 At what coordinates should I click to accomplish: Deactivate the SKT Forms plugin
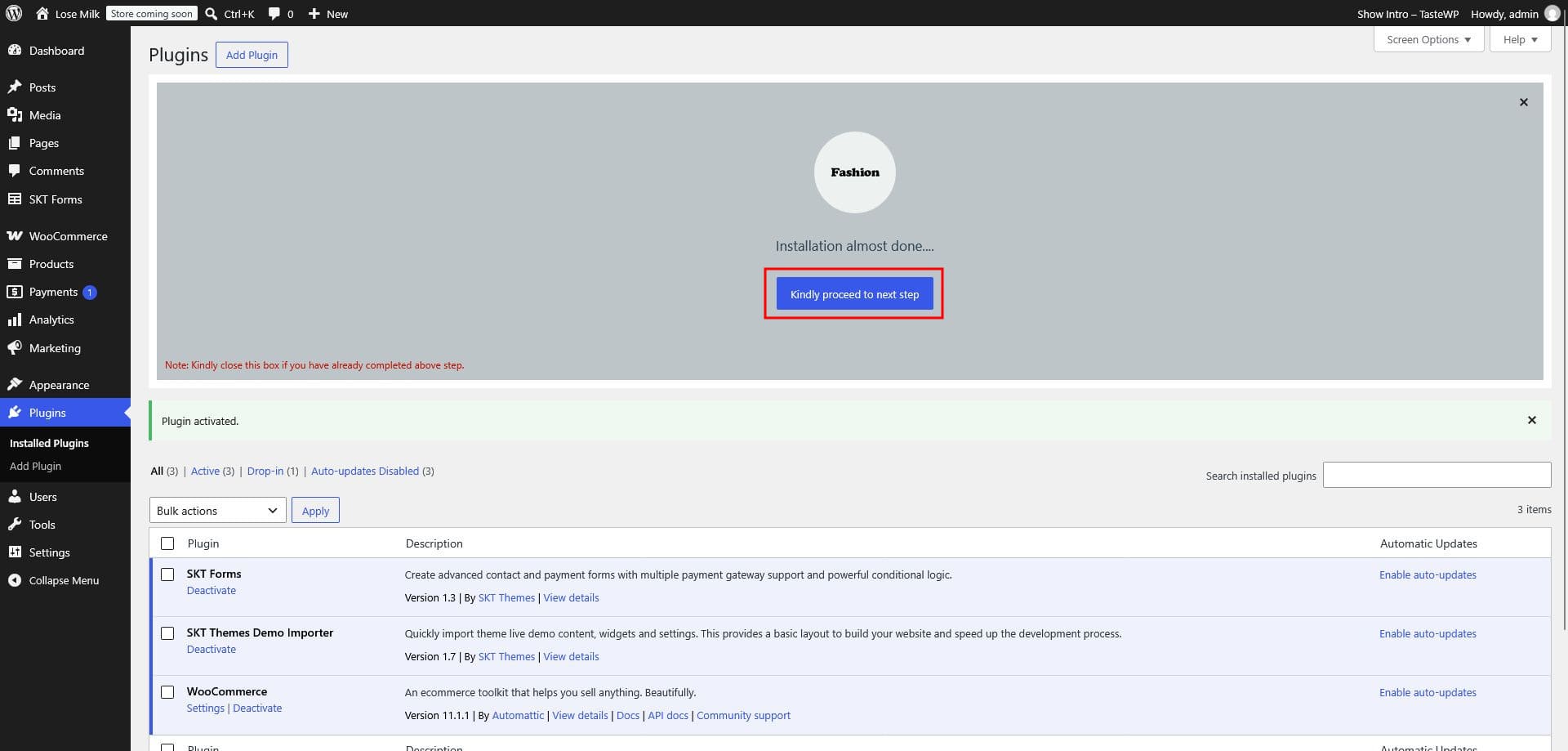pos(212,590)
